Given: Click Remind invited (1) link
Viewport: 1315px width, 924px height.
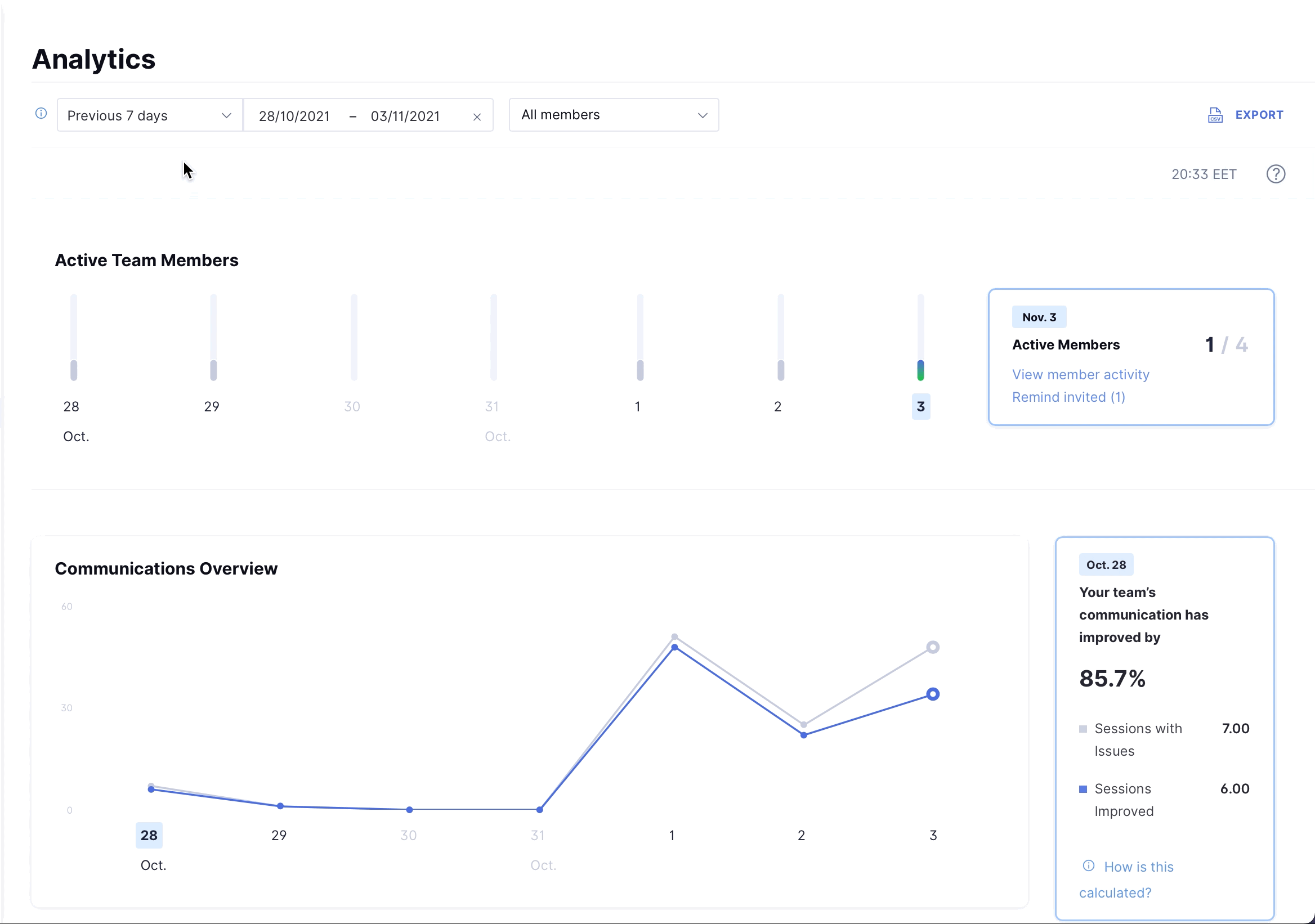Looking at the screenshot, I should tap(1068, 397).
